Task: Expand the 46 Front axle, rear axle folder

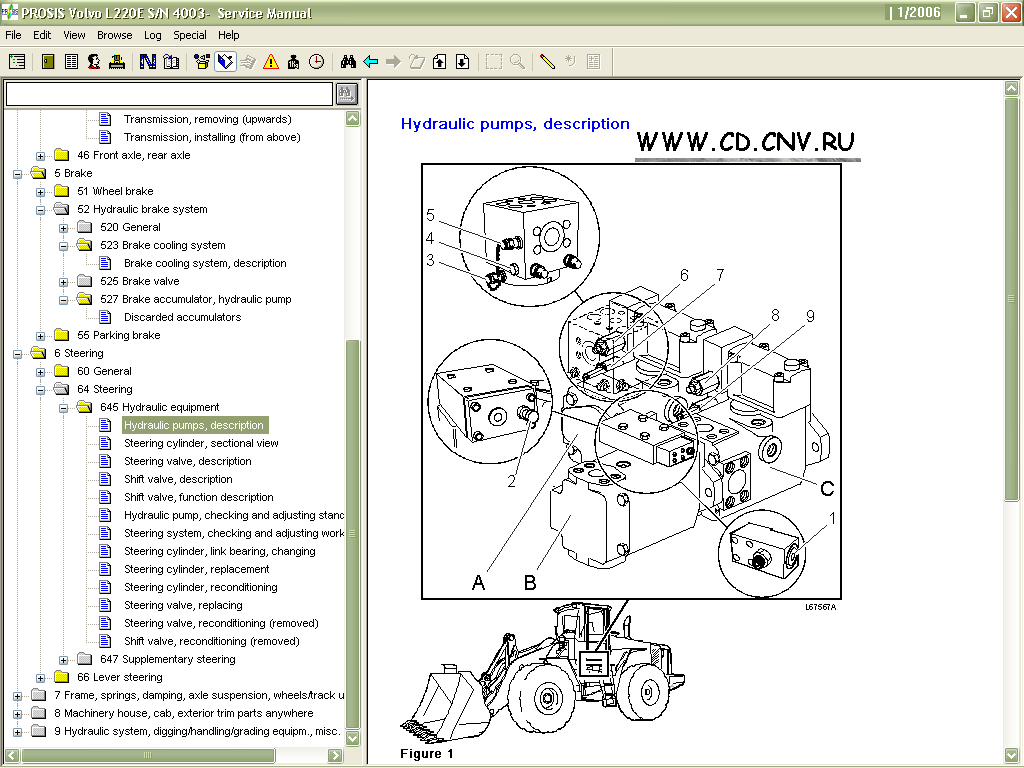Action: (40, 156)
